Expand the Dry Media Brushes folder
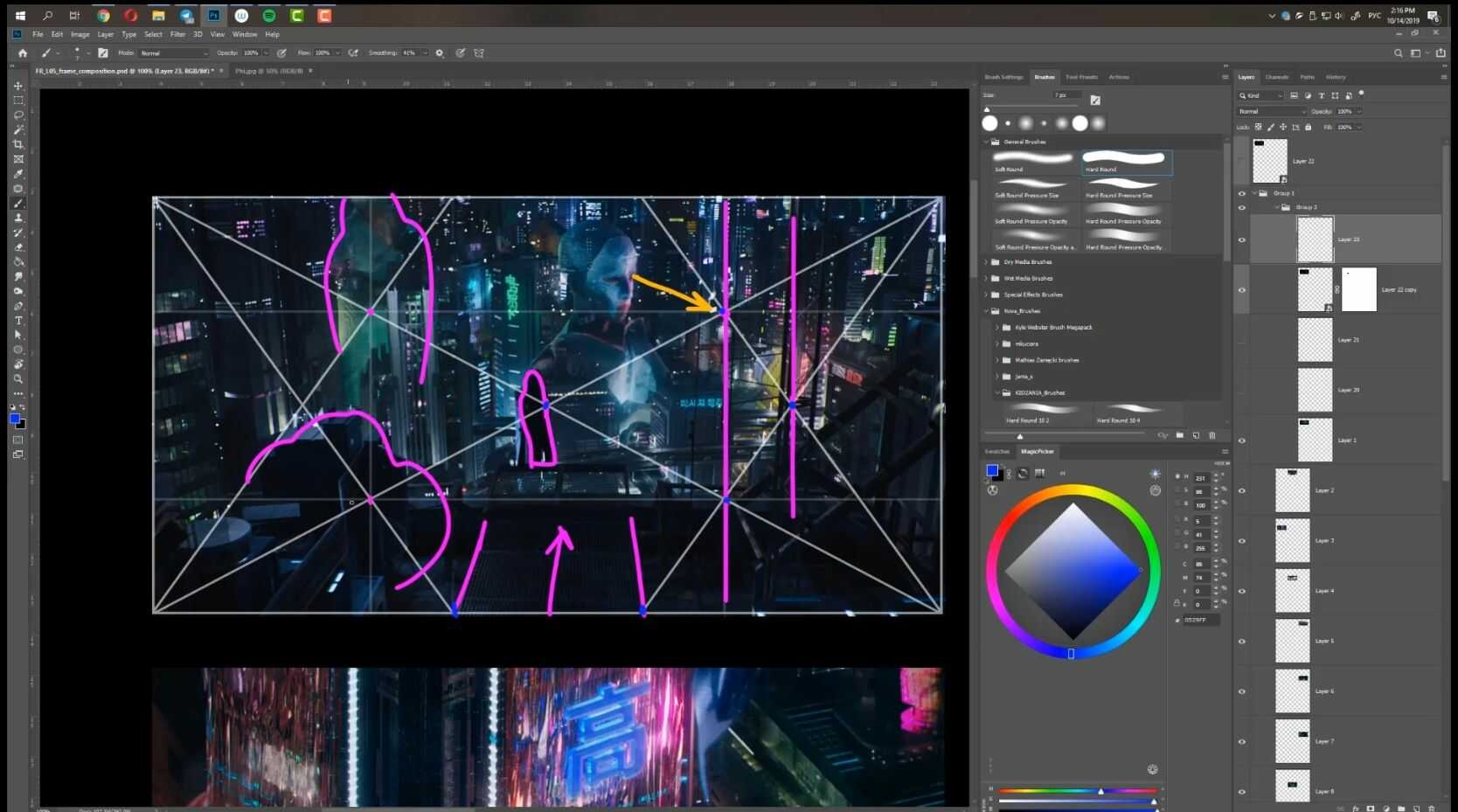The height and width of the screenshot is (812, 1458). 987,262
